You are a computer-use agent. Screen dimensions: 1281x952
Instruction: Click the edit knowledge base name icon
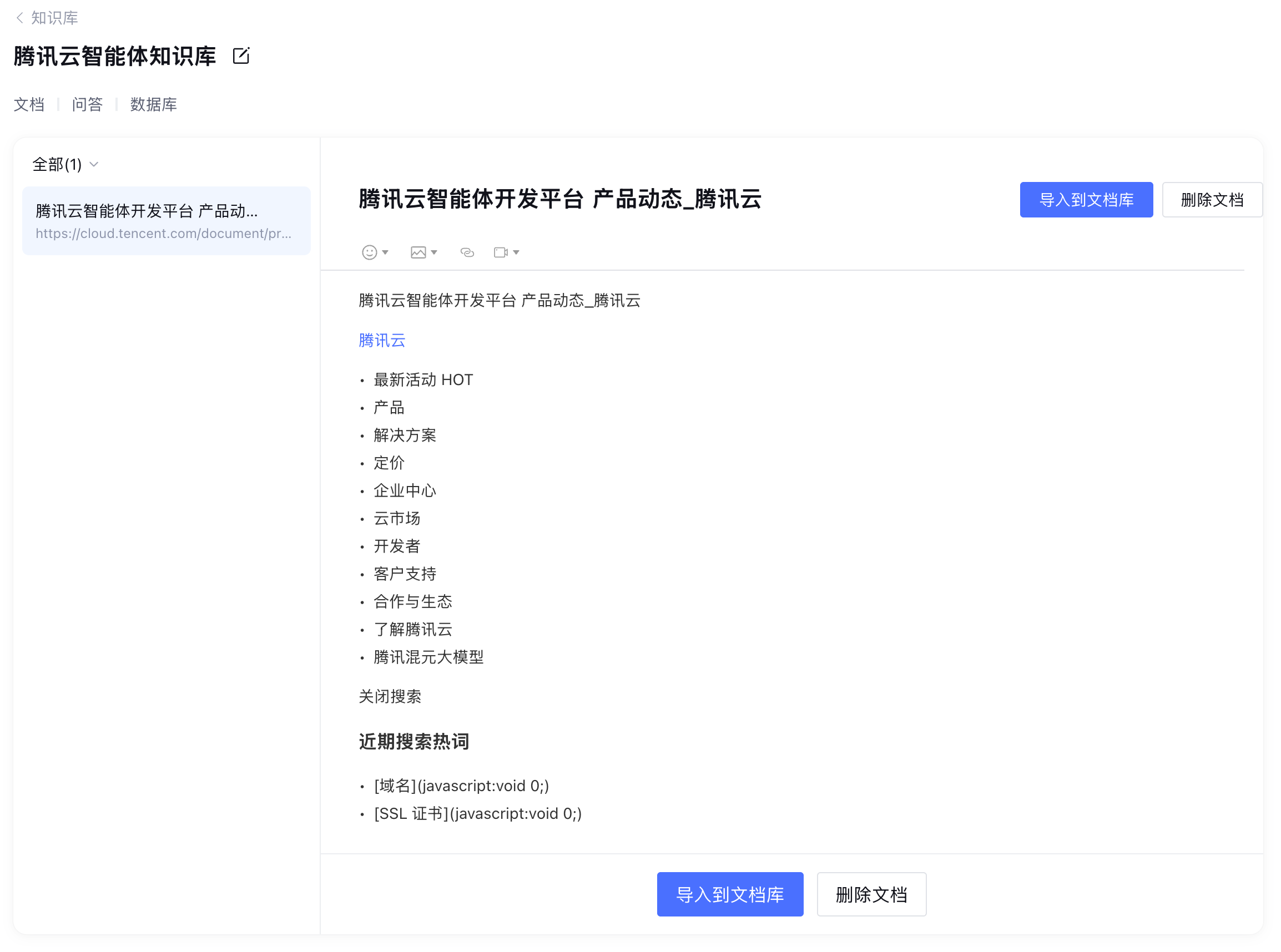(x=240, y=56)
